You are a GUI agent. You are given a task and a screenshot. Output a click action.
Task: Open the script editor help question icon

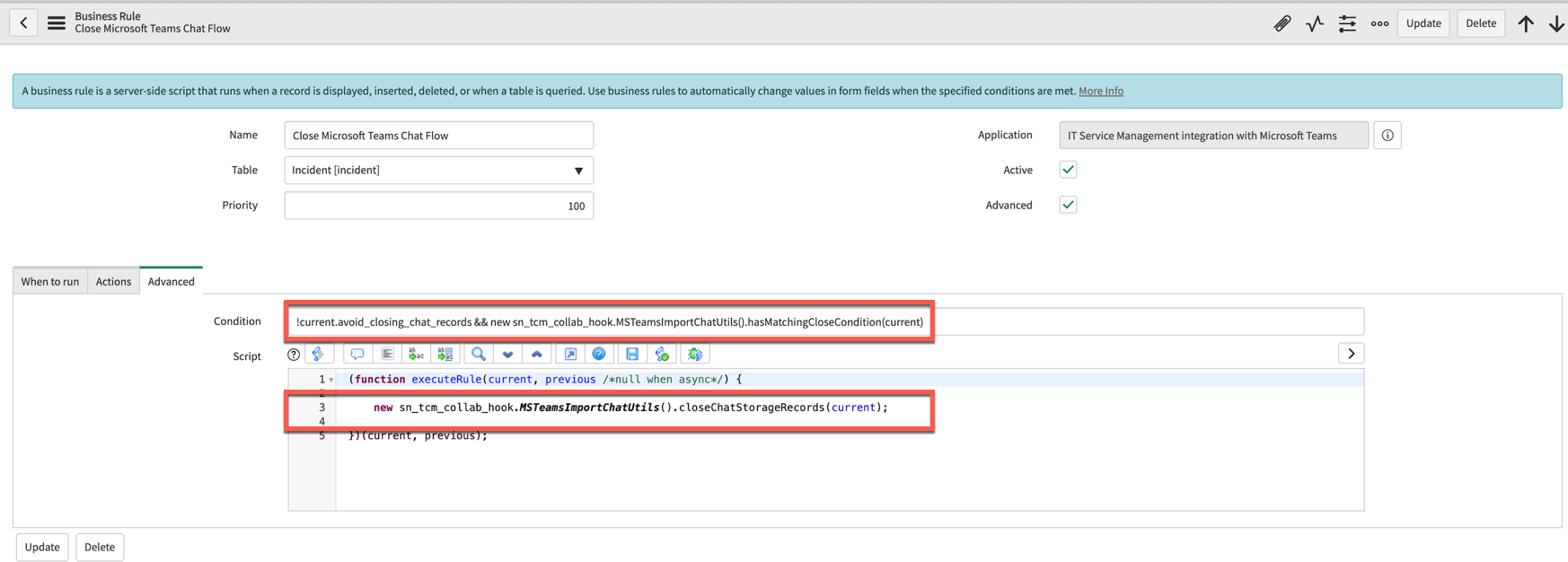(294, 355)
